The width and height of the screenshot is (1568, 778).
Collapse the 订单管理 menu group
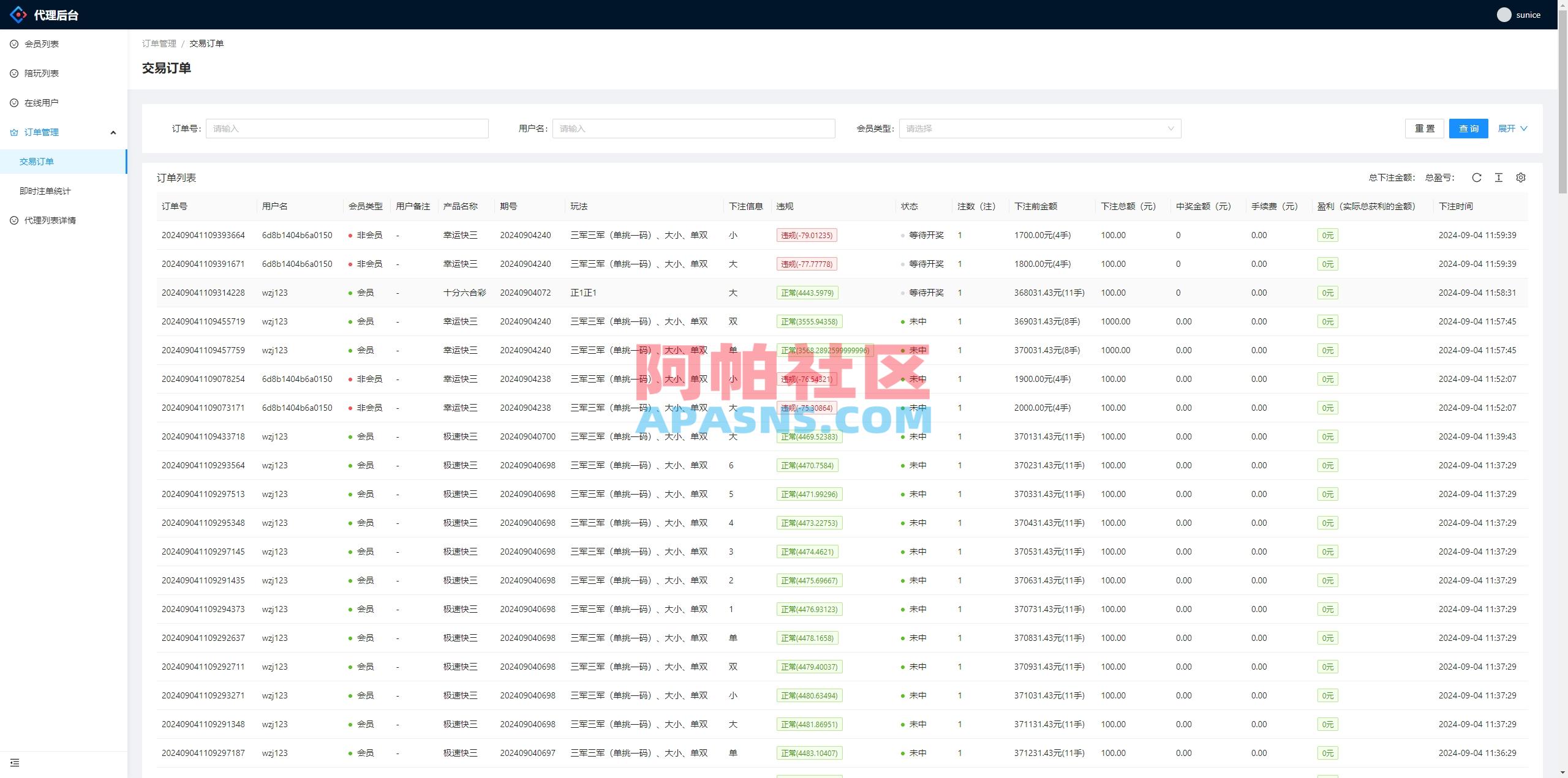tap(113, 132)
